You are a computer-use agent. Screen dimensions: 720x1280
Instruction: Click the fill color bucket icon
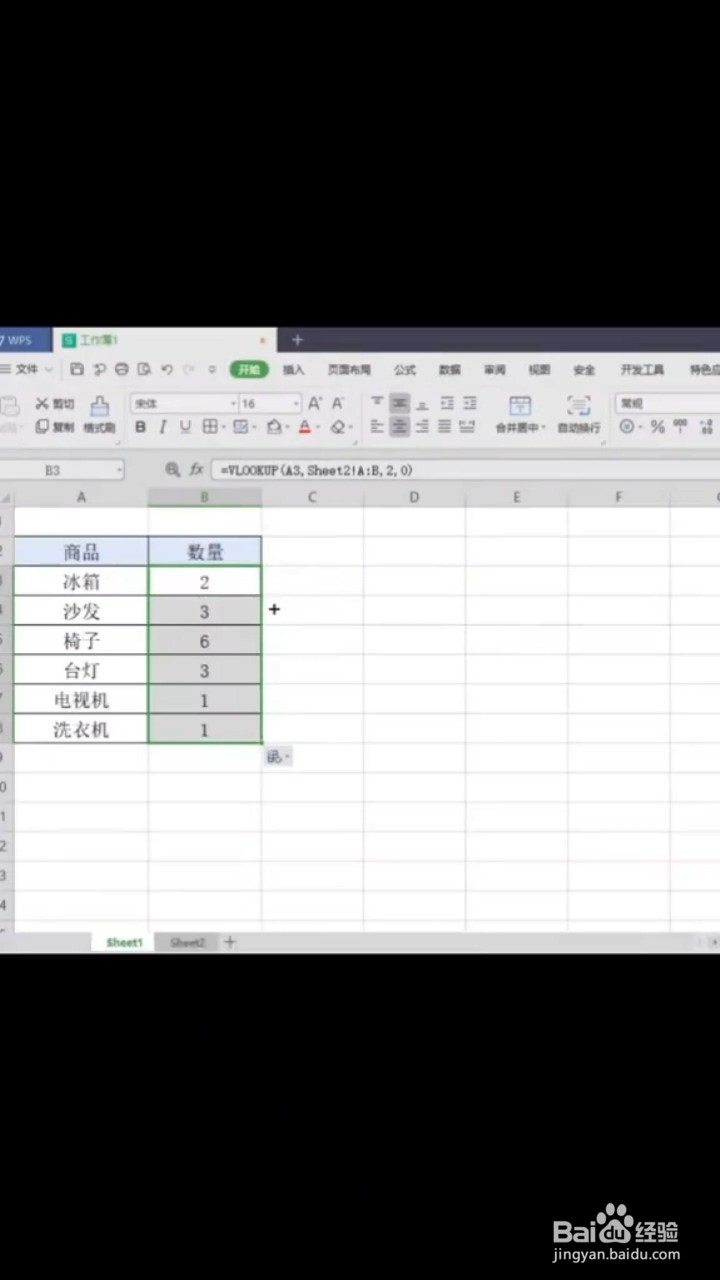274,427
